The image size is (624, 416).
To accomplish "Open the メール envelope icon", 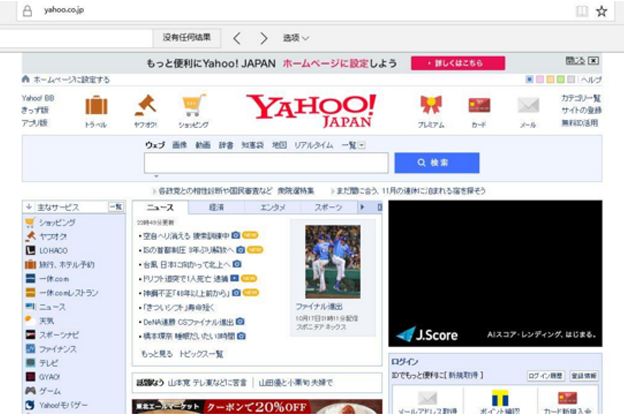I will pos(528,105).
